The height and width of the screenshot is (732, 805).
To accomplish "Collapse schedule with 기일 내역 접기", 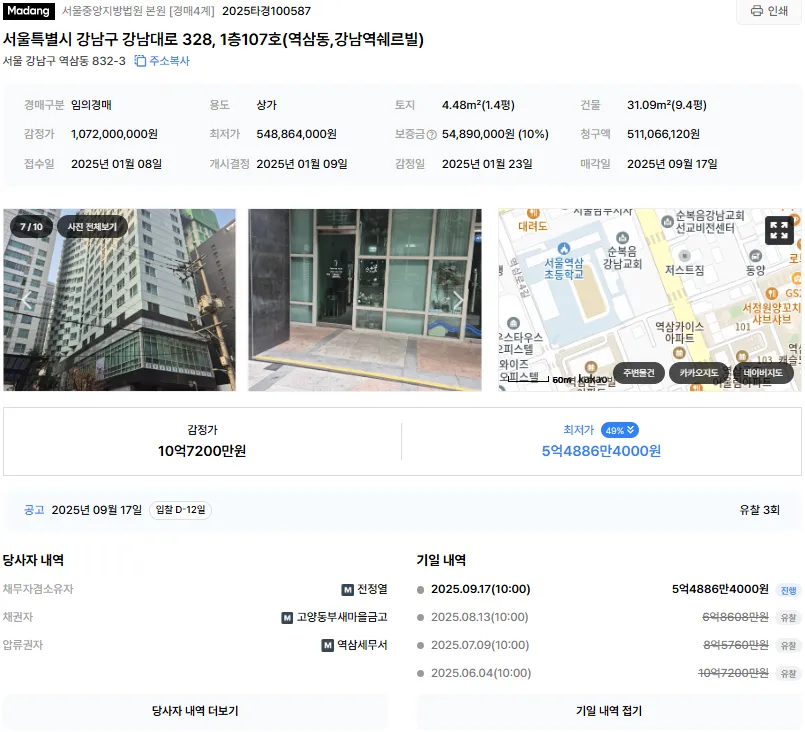I will [608, 711].
